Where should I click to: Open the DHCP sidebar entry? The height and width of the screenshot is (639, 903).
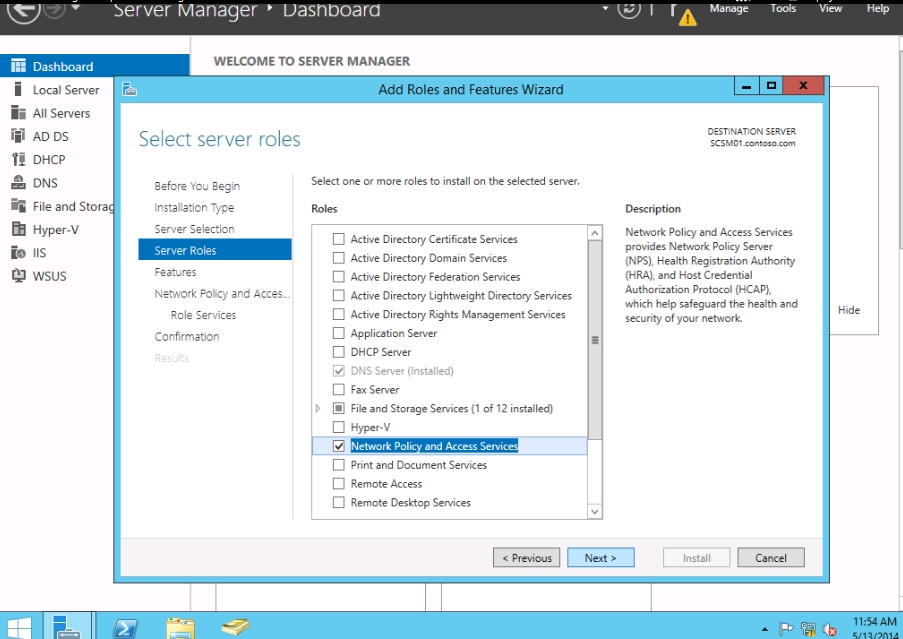point(49,159)
